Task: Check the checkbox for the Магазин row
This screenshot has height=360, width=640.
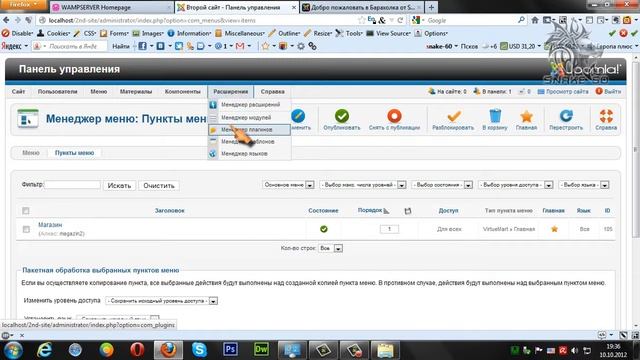Action: [26, 229]
